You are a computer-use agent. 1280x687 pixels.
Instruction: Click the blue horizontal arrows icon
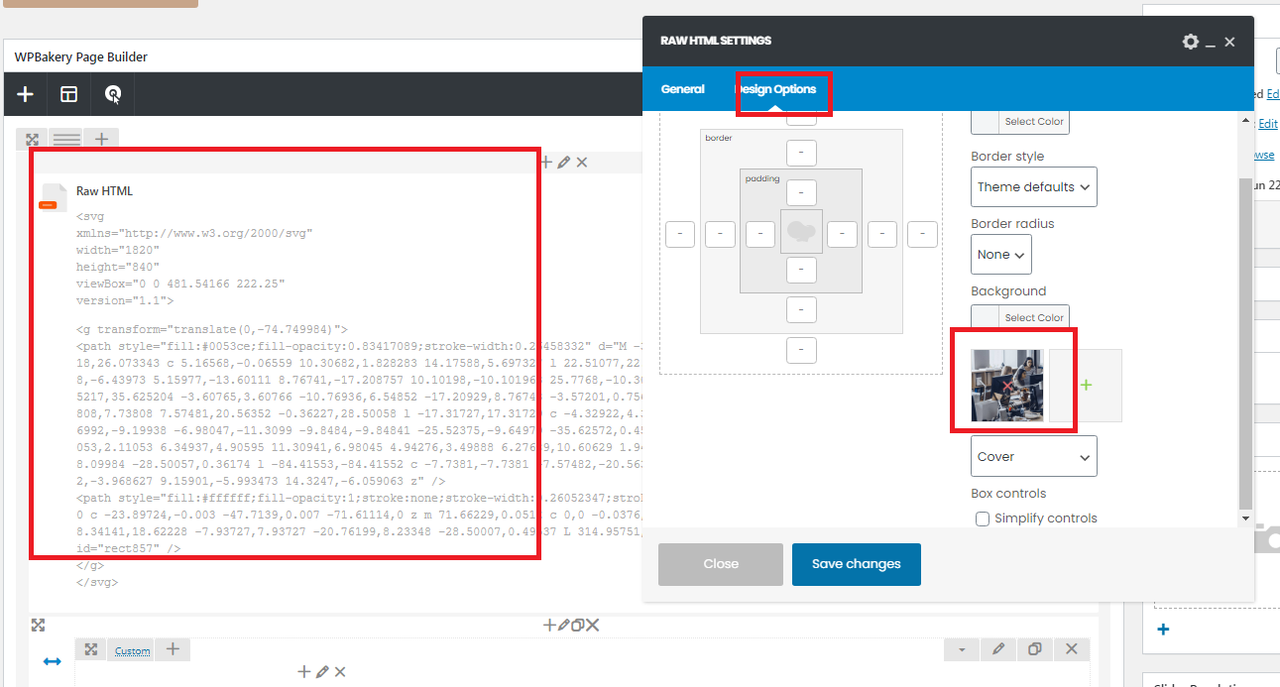tap(52, 661)
